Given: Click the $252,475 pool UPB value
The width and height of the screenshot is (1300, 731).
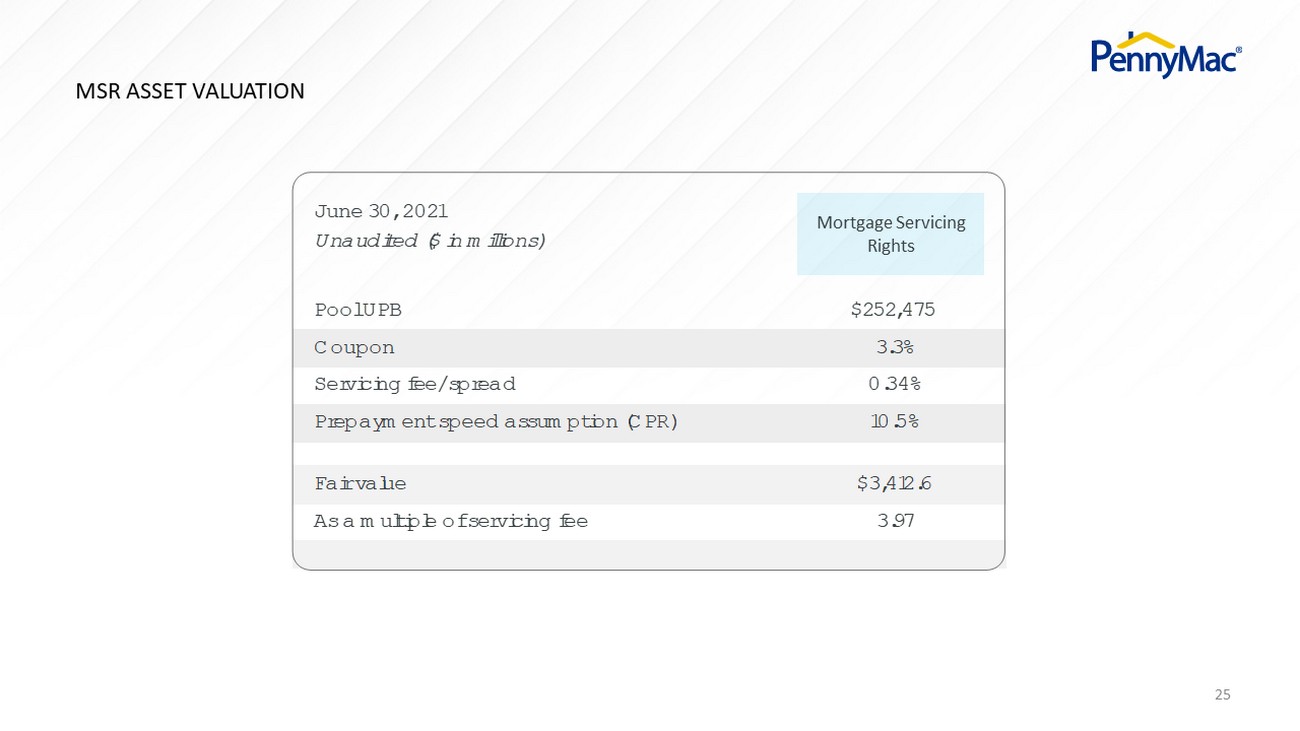Looking at the screenshot, I should (893, 310).
